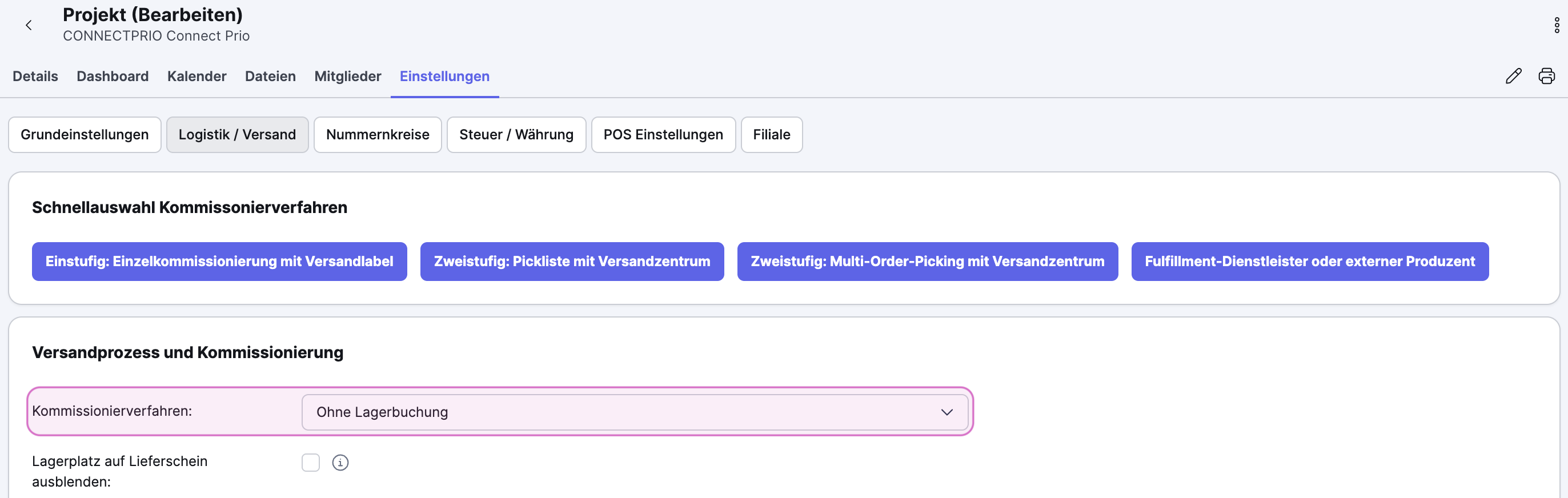Select the Mitglieder tab
1568x498 pixels.
[x=347, y=76]
